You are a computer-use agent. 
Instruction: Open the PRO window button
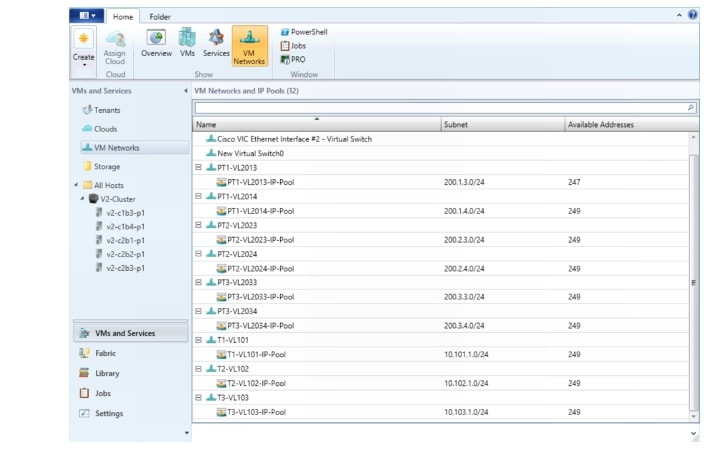[x=293, y=59]
